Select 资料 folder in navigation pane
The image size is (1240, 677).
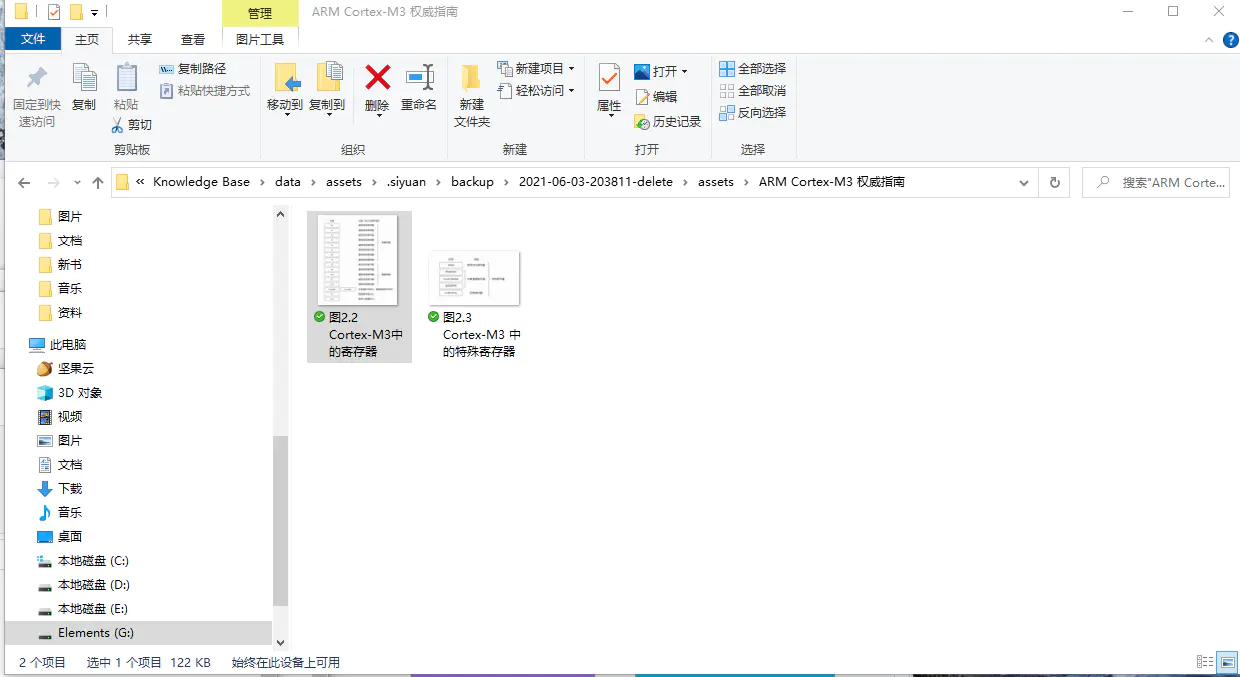click(x=59, y=312)
